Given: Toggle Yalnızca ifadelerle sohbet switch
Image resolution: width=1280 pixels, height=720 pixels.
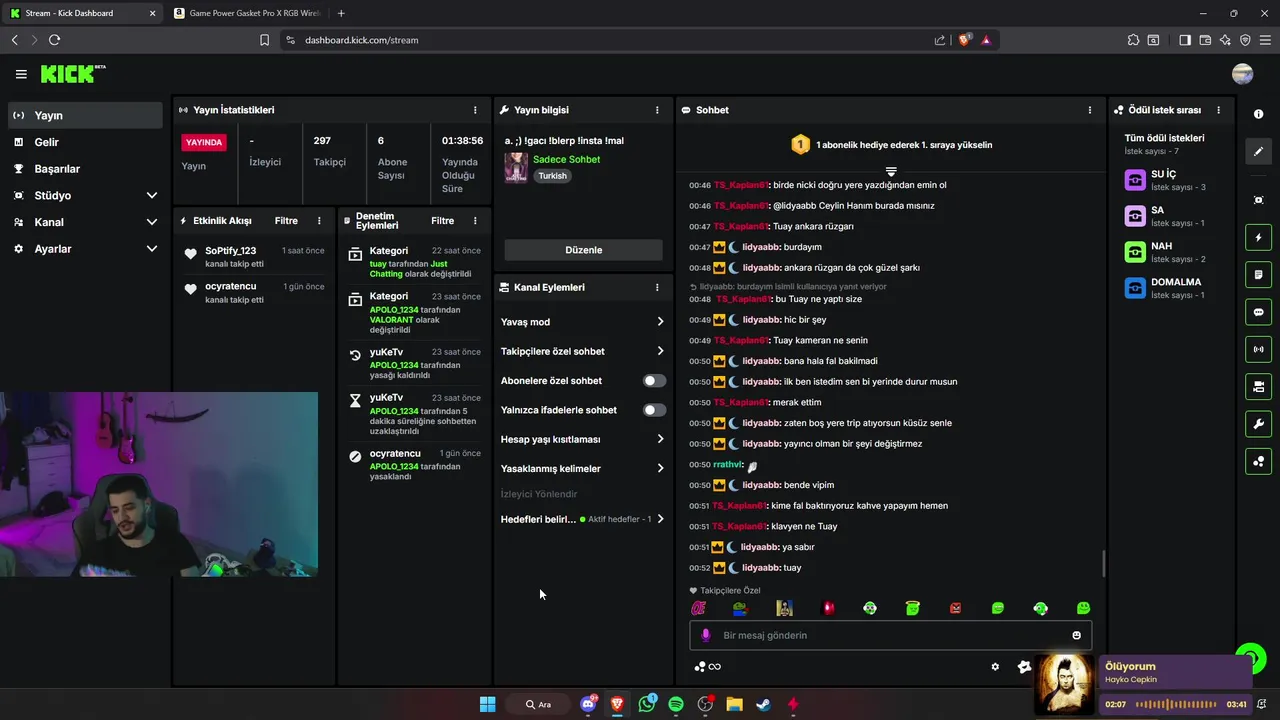Looking at the screenshot, I should click(654, 410).
